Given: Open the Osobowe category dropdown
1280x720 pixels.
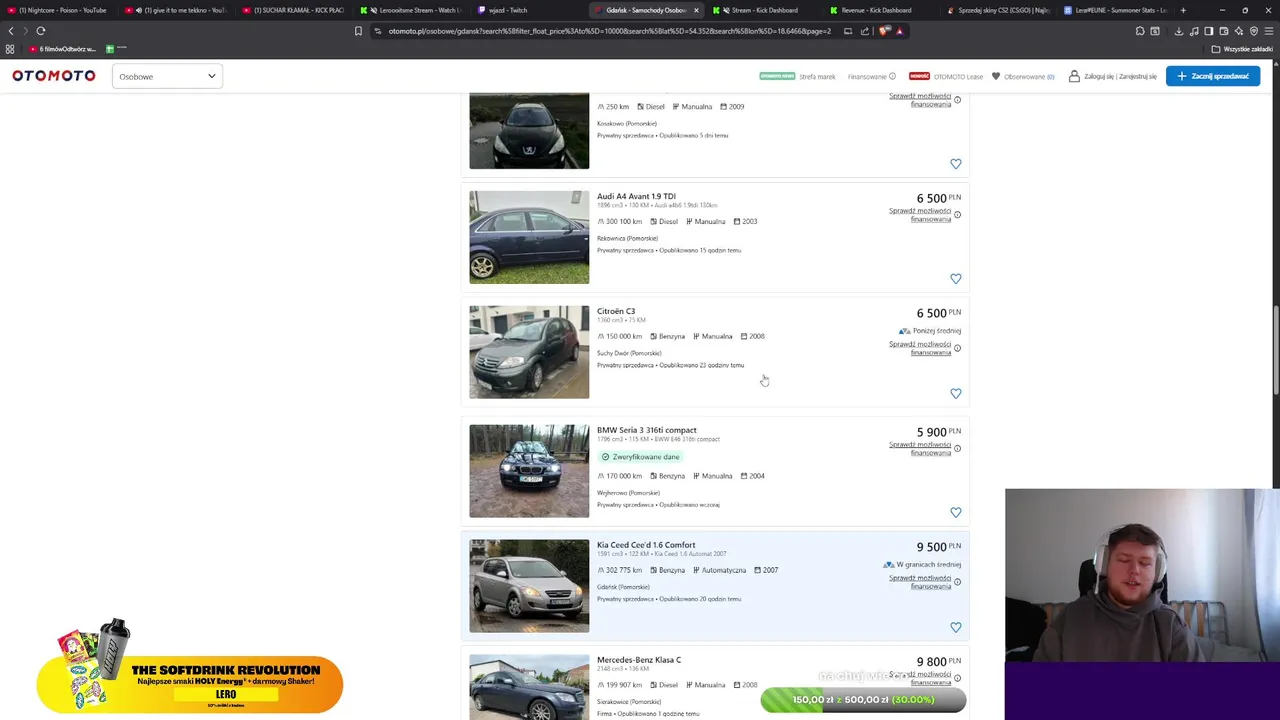Looking at the screenshot, I should click(167, 76).
